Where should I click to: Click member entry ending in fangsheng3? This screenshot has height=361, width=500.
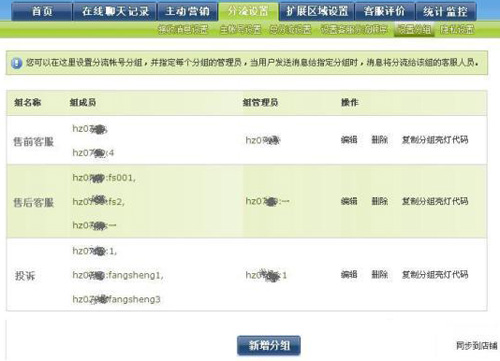tap(116, 299)
